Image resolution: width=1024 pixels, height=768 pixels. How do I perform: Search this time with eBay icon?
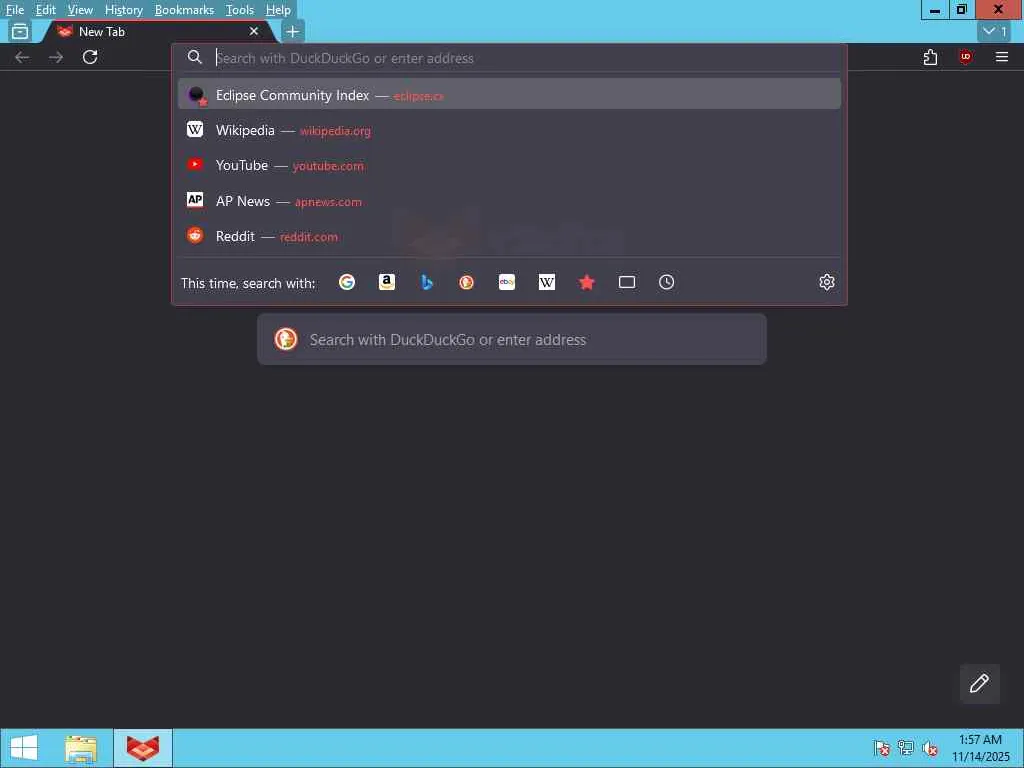click(x=507, y=282)
